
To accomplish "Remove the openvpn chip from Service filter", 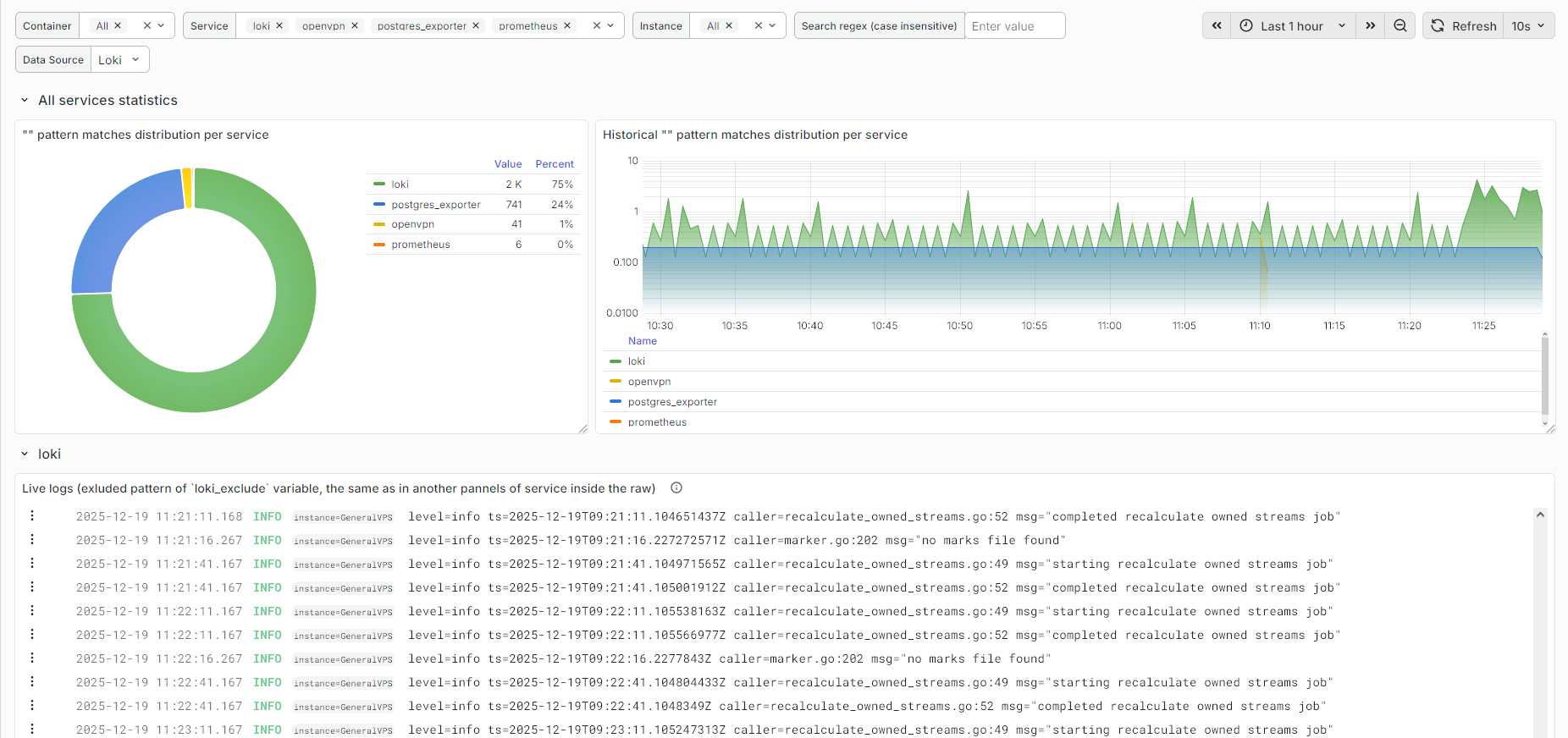I will pyautogui.click(x=355, y=25).
